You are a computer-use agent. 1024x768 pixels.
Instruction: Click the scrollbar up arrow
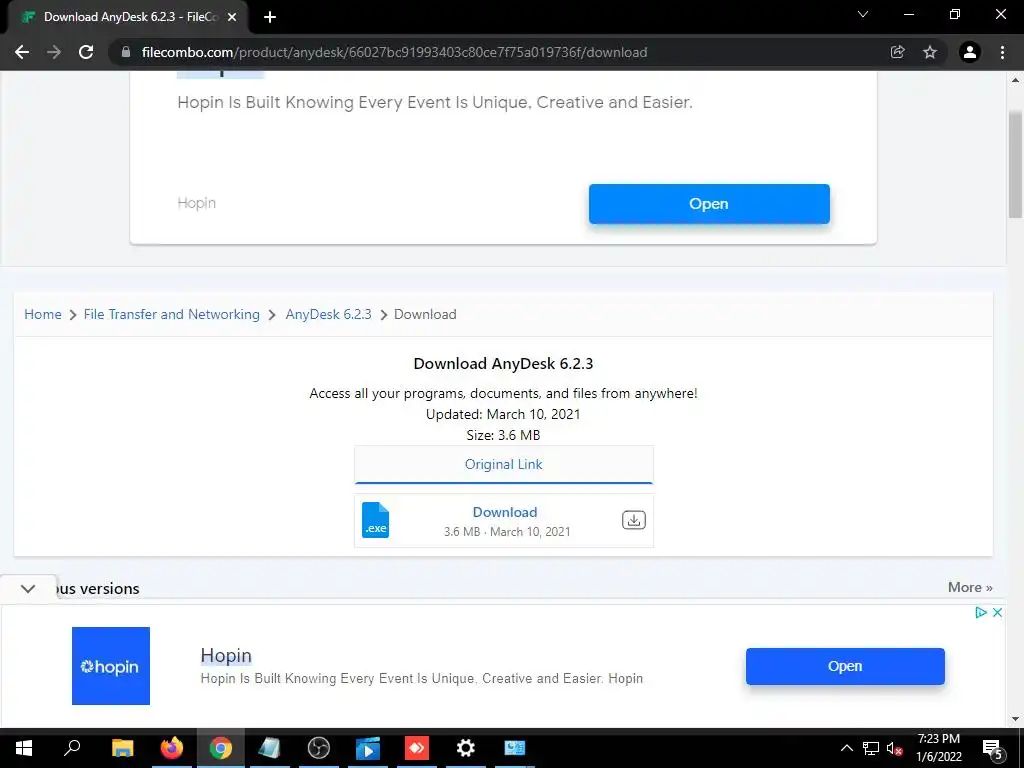point(1015,80)
